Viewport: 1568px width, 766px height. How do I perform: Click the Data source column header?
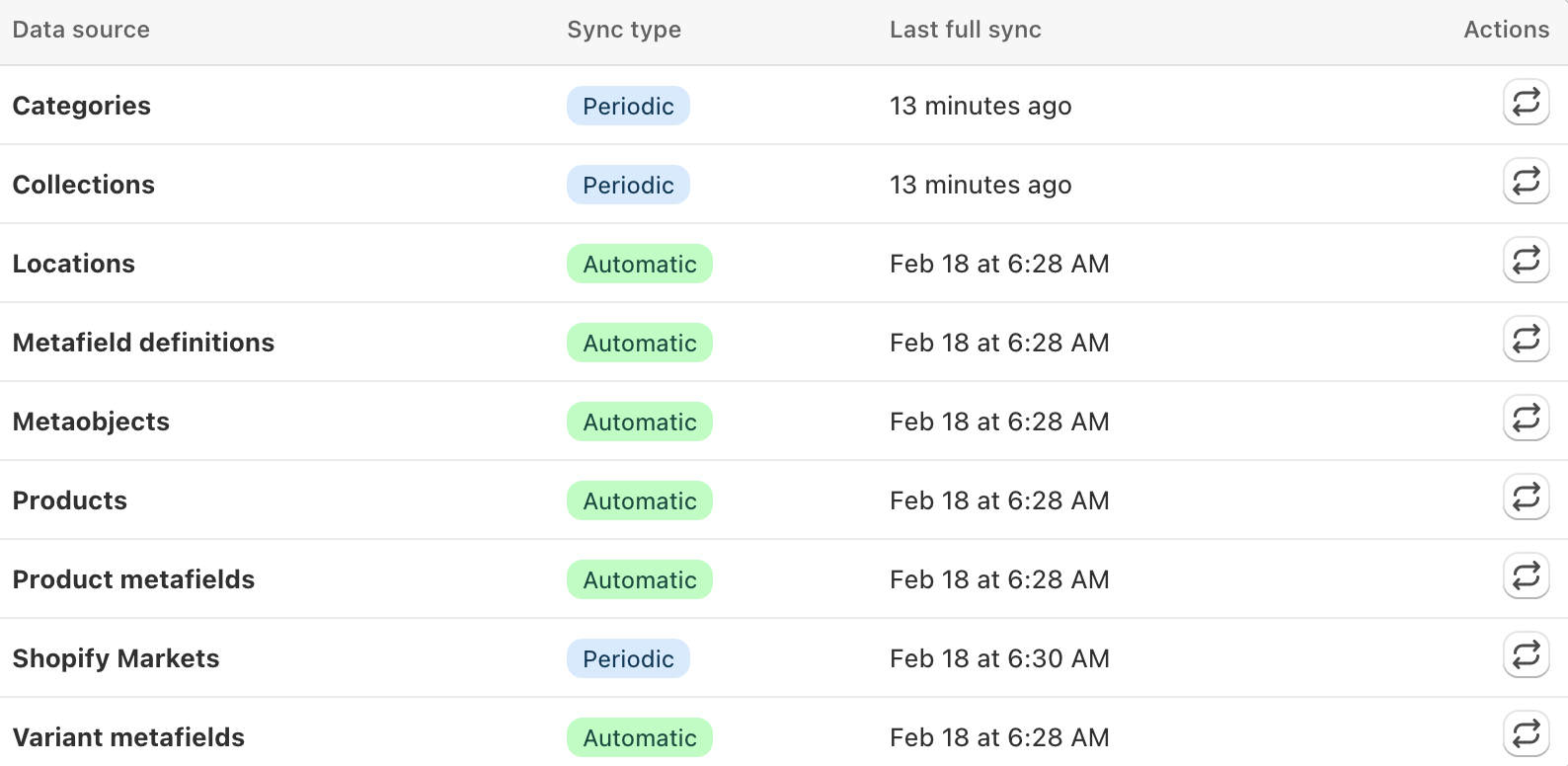[x=81, y=30]
